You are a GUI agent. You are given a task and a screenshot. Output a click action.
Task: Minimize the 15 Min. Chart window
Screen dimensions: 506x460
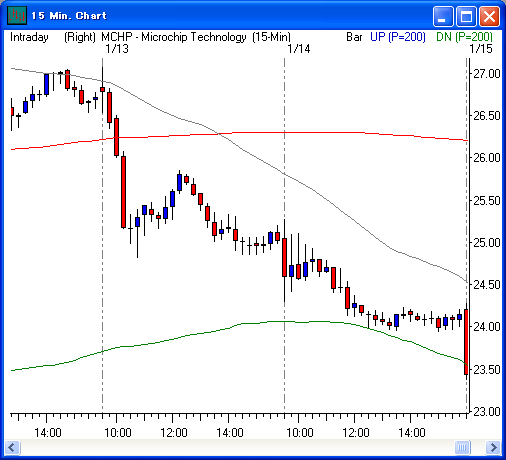443,16
